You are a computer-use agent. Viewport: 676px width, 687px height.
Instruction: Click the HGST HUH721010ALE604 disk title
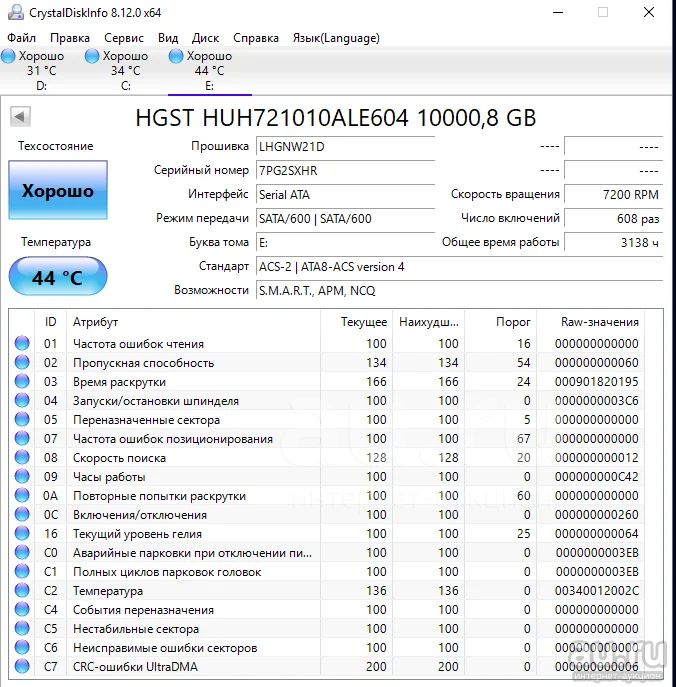[336, 118]
